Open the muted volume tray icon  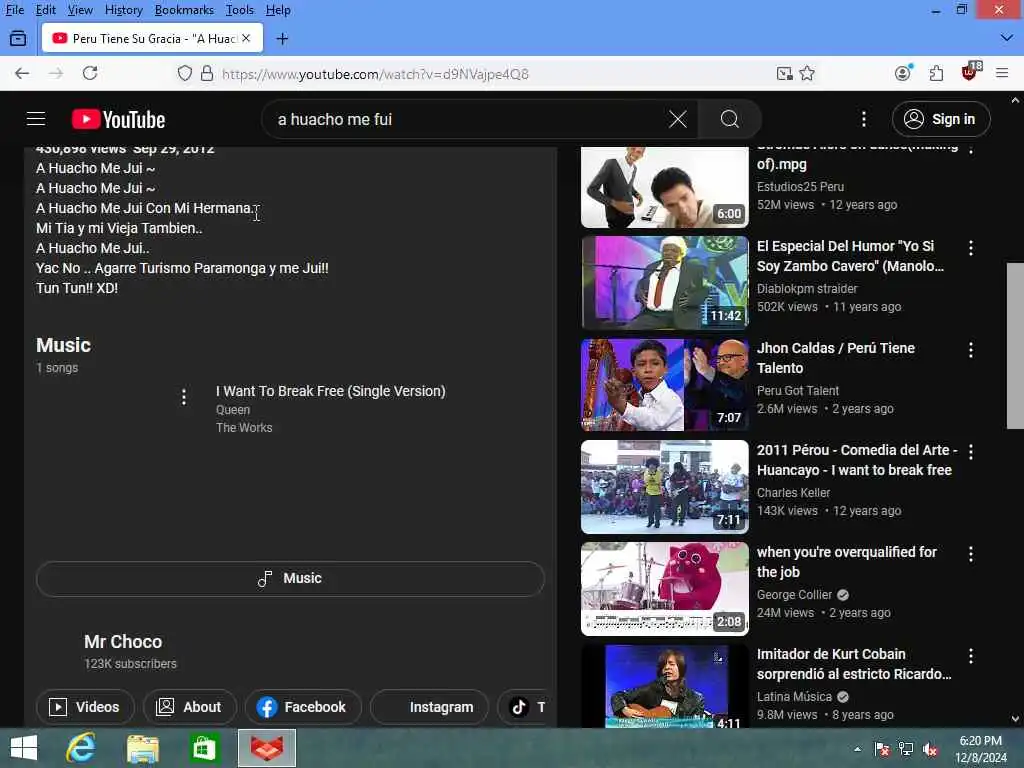coord(929,749)
